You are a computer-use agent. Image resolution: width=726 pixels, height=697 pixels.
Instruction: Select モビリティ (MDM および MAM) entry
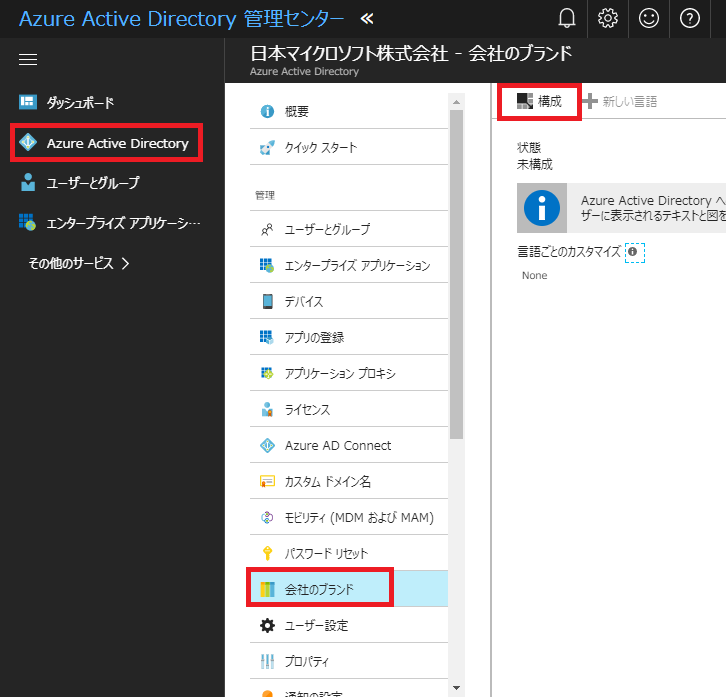click(x=349, y=517)
